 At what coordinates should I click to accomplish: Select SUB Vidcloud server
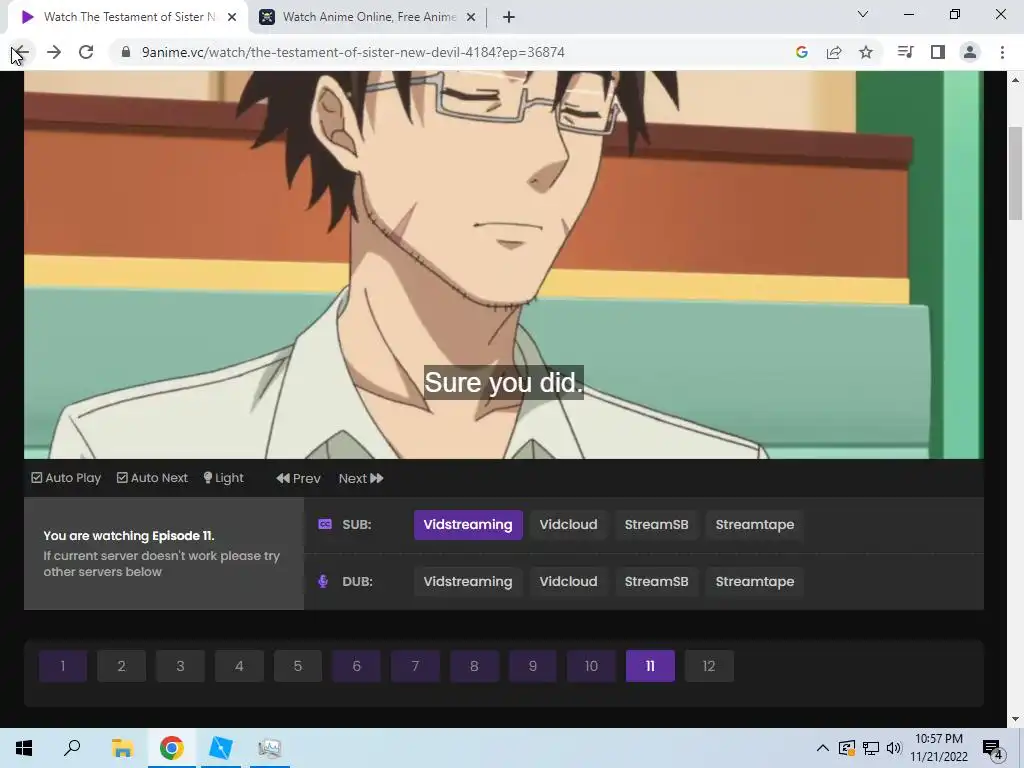[568, 525]
